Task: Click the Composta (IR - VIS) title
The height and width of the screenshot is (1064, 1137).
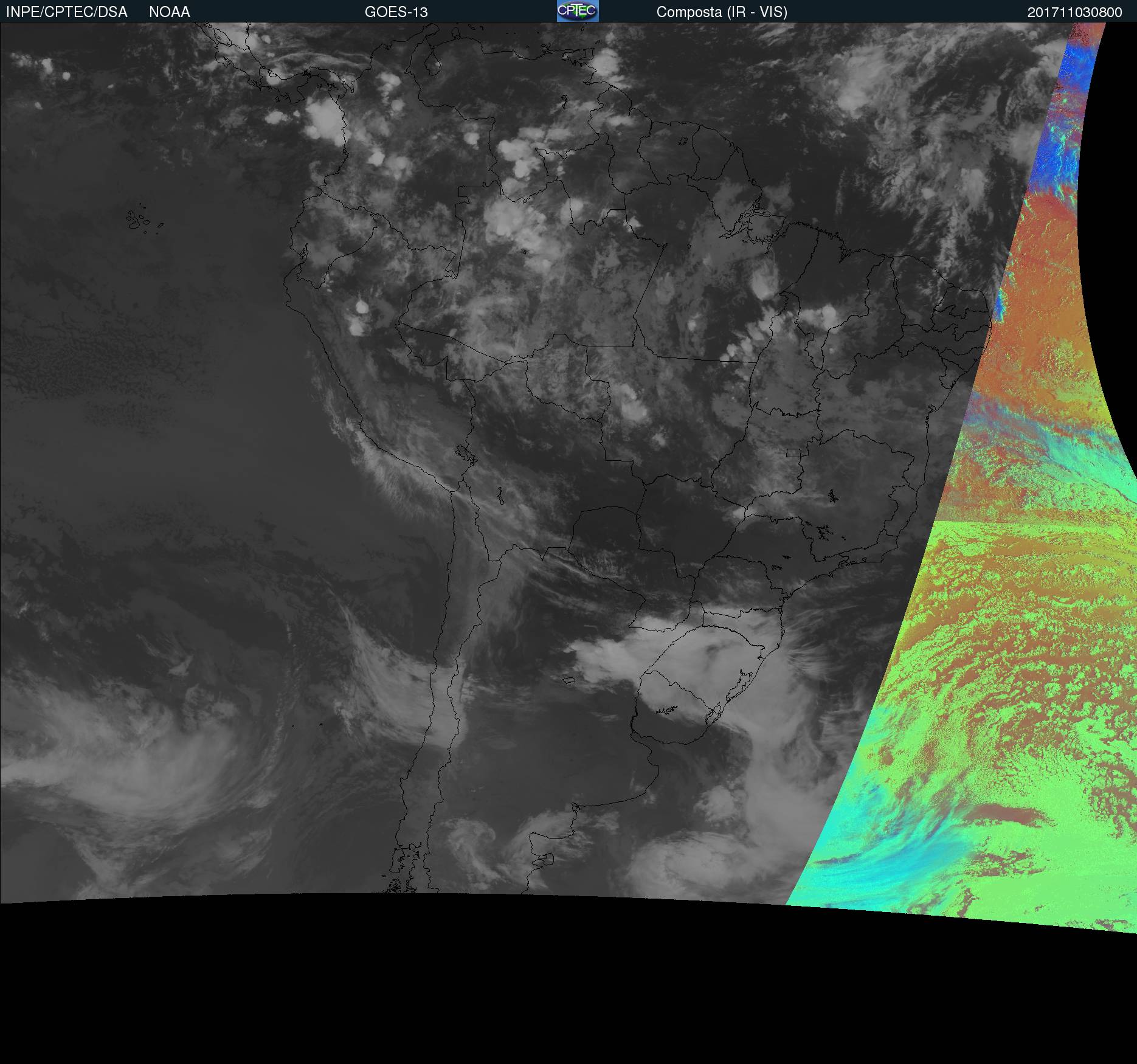Action: point(722,12)
